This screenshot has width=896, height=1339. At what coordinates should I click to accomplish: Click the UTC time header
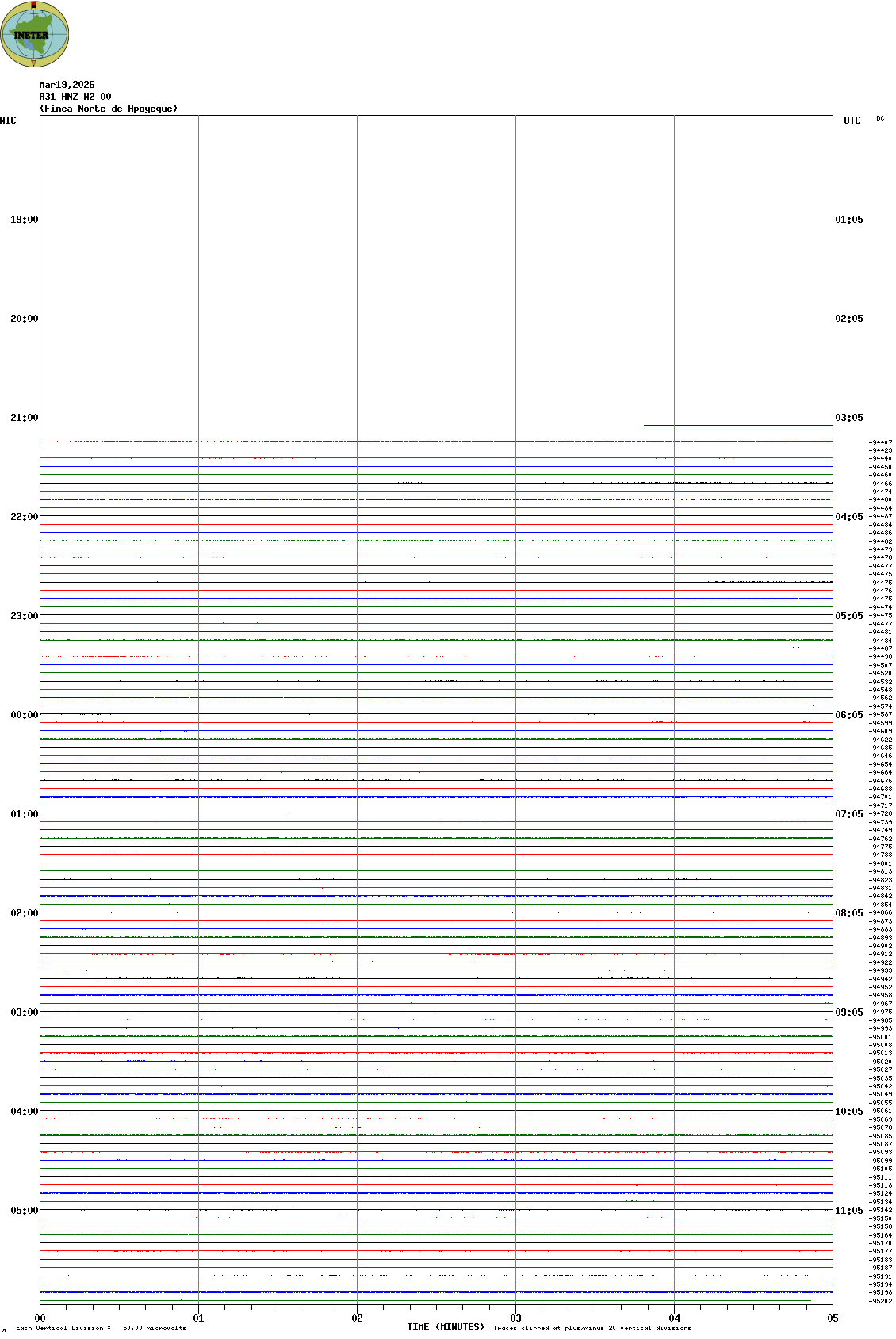852,121
